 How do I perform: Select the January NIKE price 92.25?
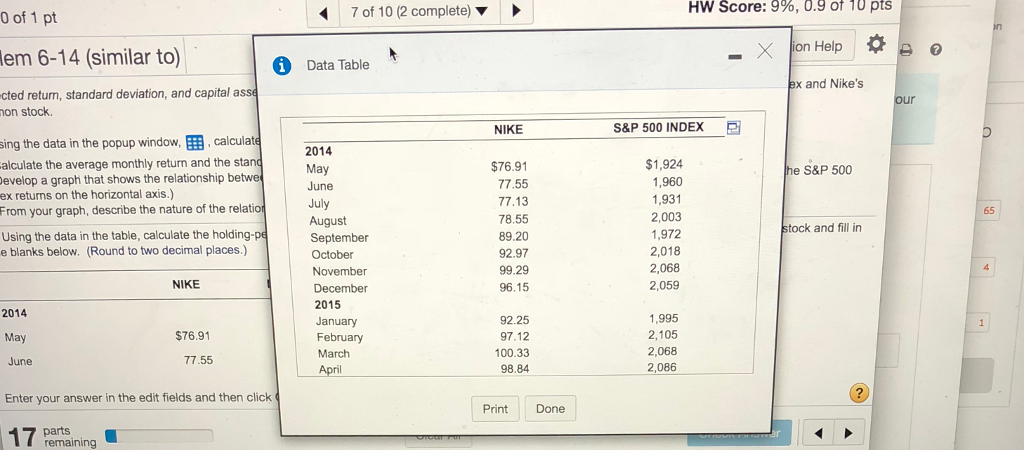pyautogui.click(x=515, y=321)
